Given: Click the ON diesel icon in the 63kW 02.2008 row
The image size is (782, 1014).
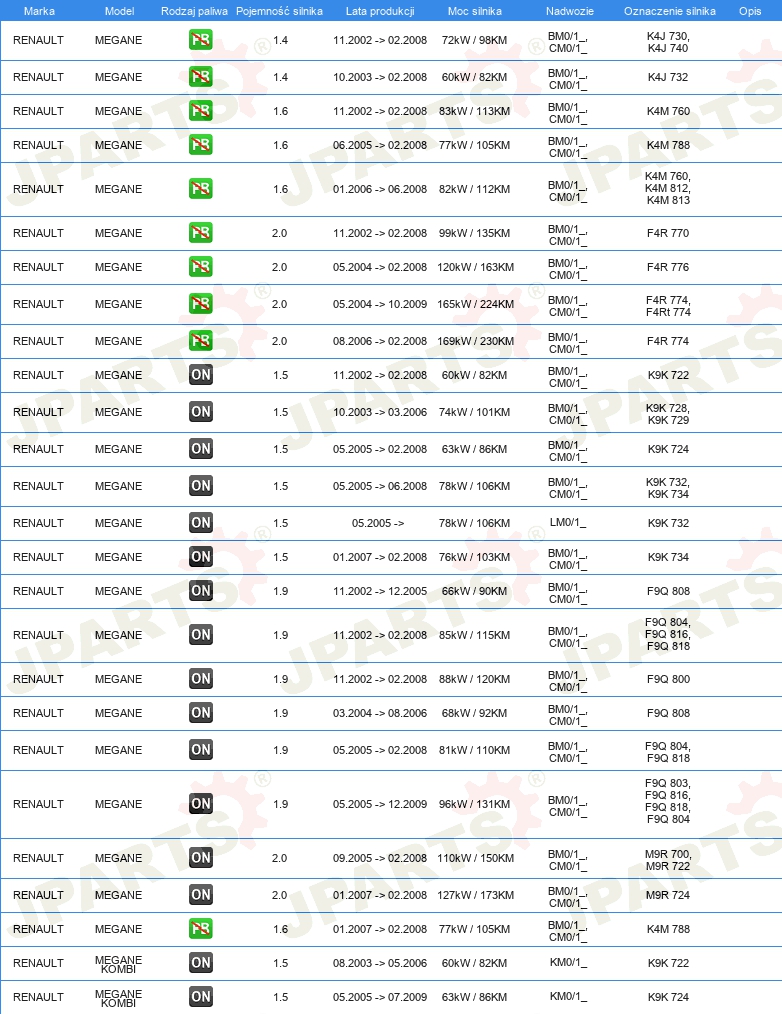Looking at the screenshot, I should pyautogui.click(x=201, y=449).
